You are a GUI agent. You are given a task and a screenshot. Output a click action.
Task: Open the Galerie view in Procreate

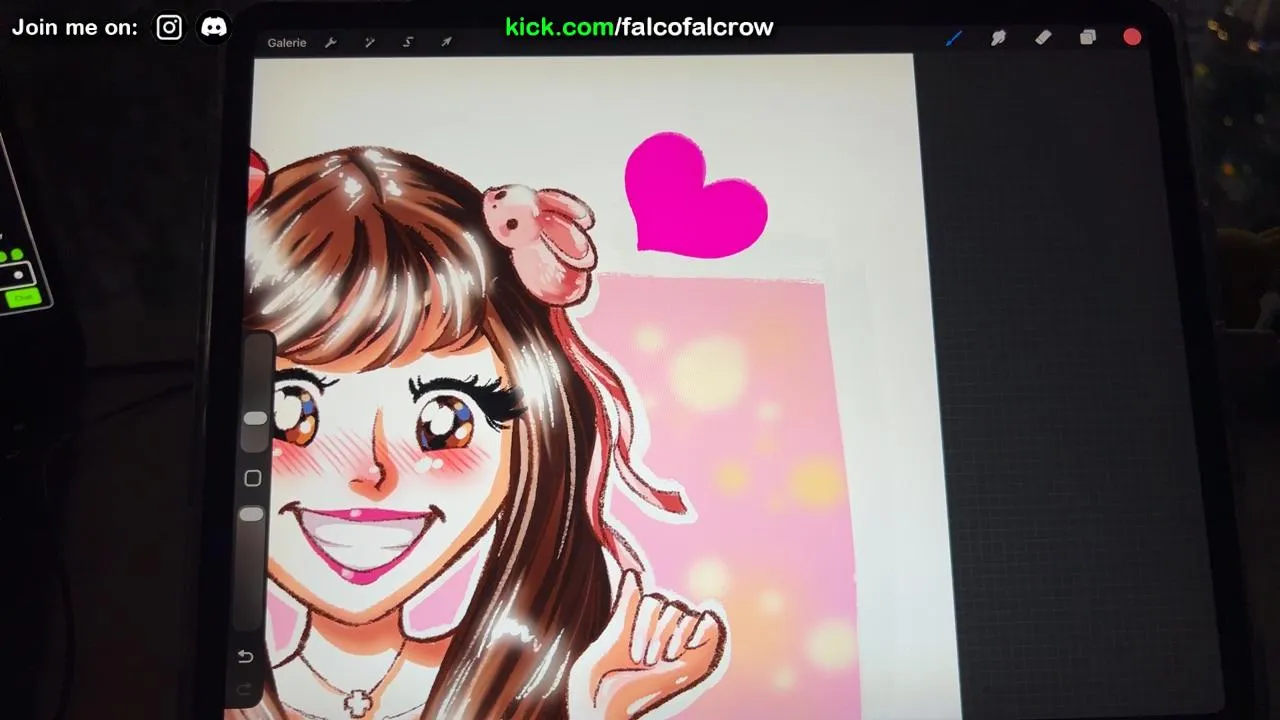click(x=287, y=43)
